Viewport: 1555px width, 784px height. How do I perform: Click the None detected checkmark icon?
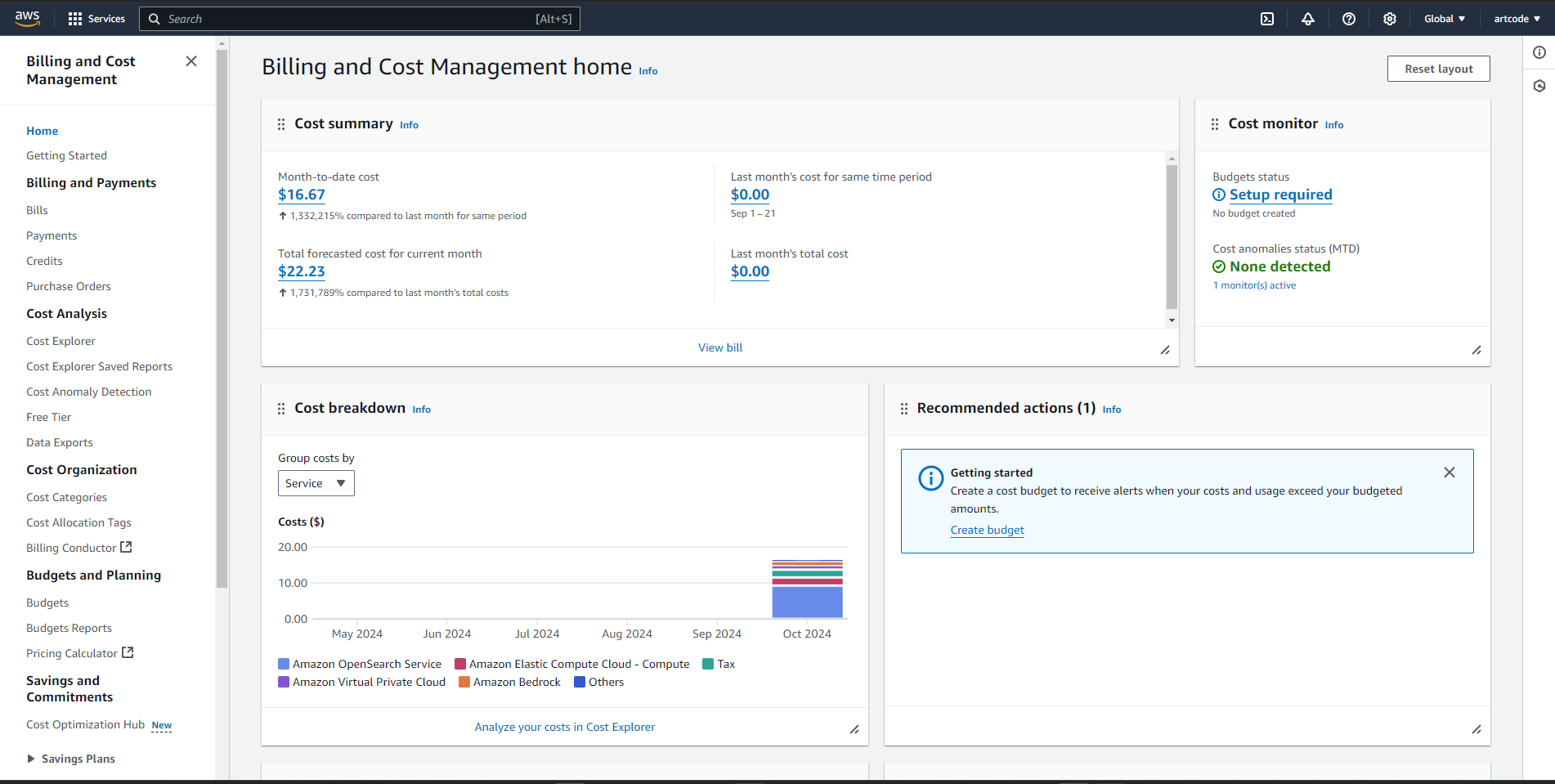point(1219,267)
